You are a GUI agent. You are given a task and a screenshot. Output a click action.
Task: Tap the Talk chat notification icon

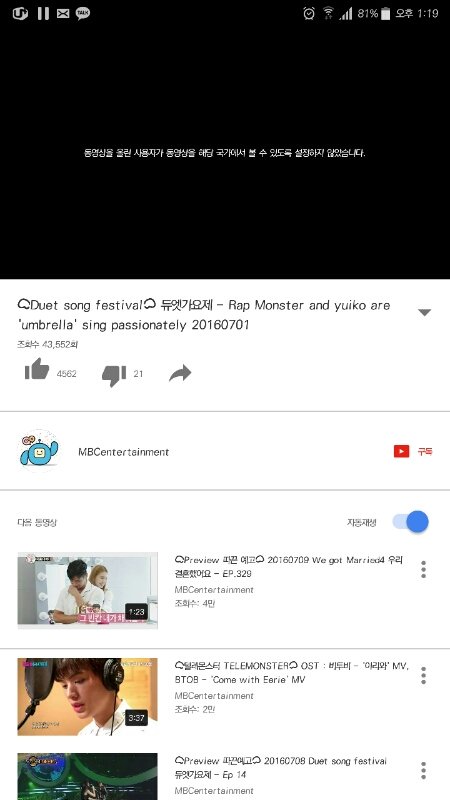(83, 14)
